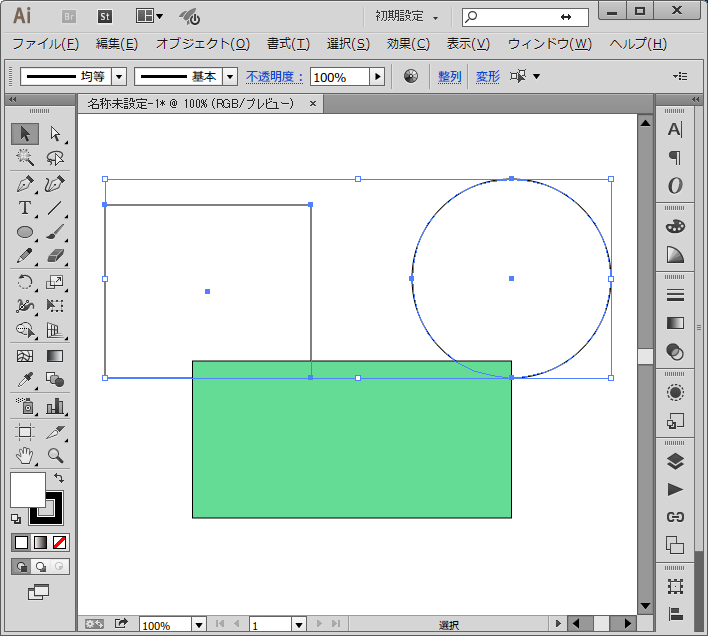Choose the Magic Wand tool
This screenshot has height=636, width=708.
25,158
